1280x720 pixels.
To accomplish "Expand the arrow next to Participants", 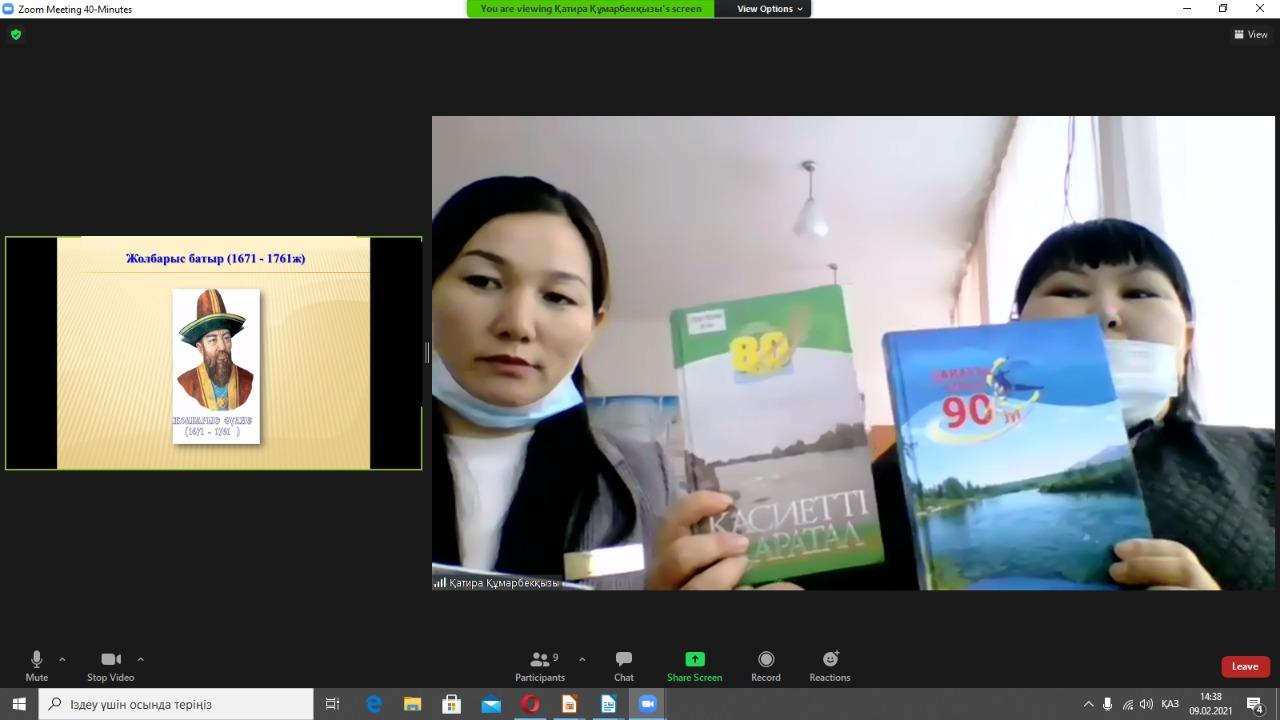I will 582,659.
